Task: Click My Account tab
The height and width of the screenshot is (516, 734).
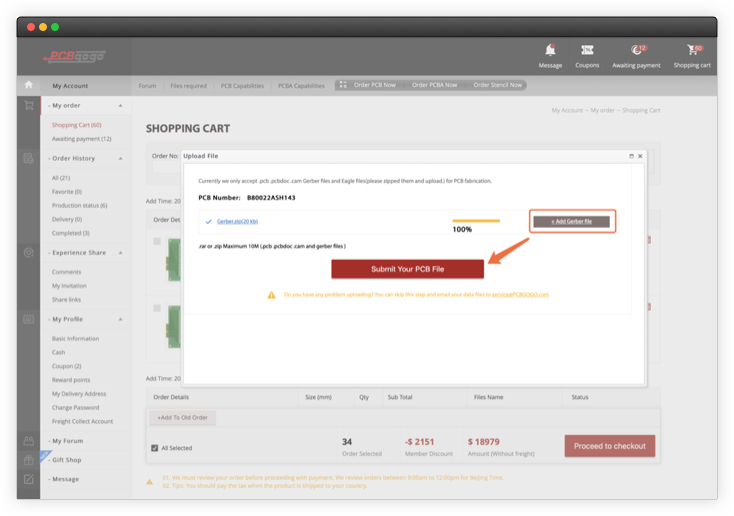Action: tap(70, 86)
